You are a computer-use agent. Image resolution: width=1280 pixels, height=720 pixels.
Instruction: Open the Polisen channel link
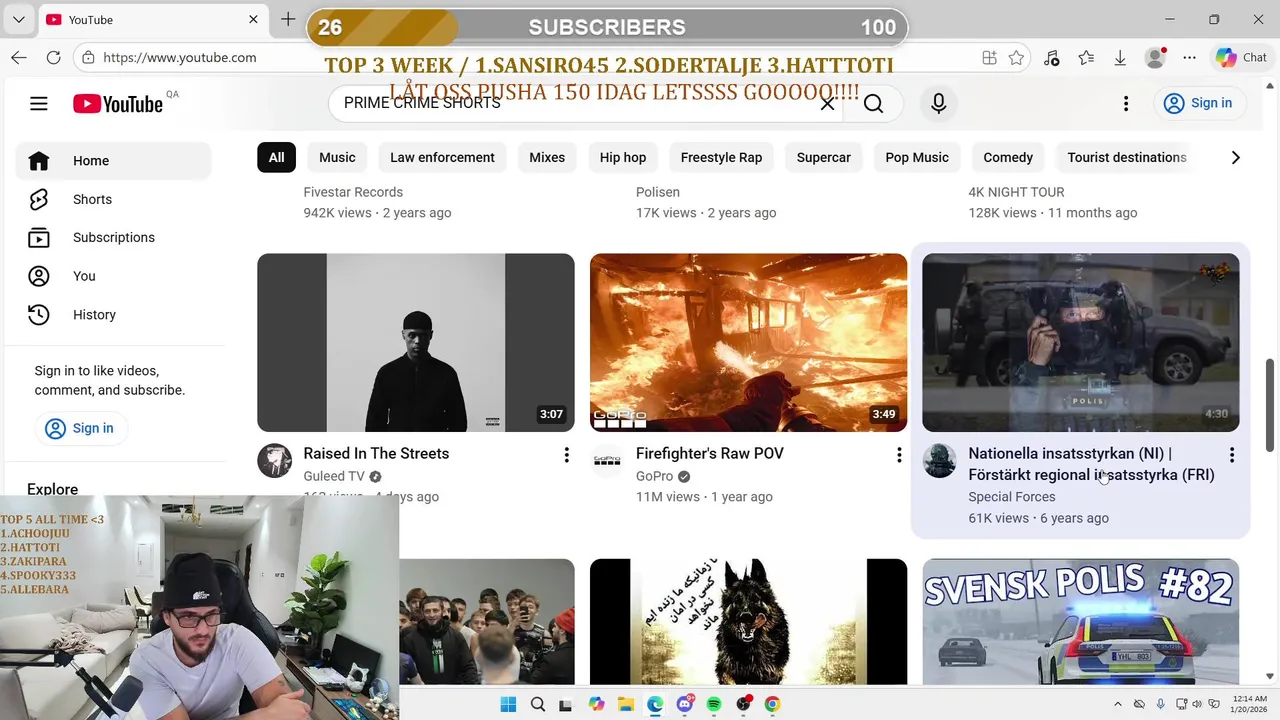click(x=658, y=192)
